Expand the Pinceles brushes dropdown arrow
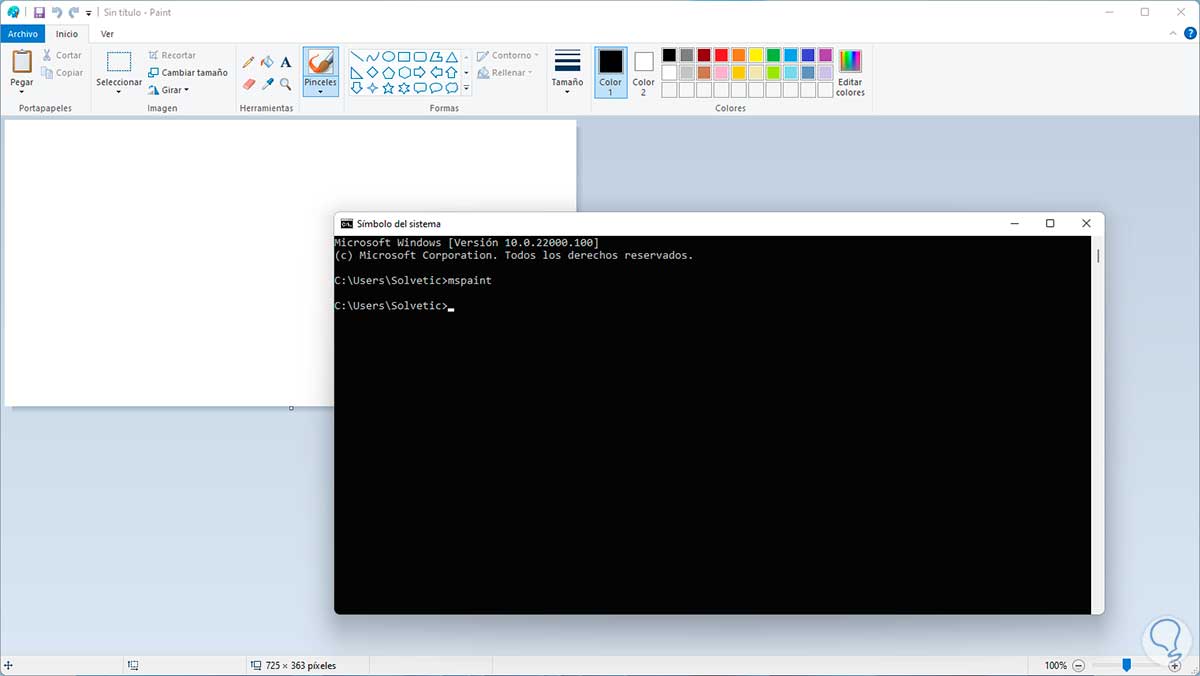This screenshot has height=676, width=1200. [320, 92]
